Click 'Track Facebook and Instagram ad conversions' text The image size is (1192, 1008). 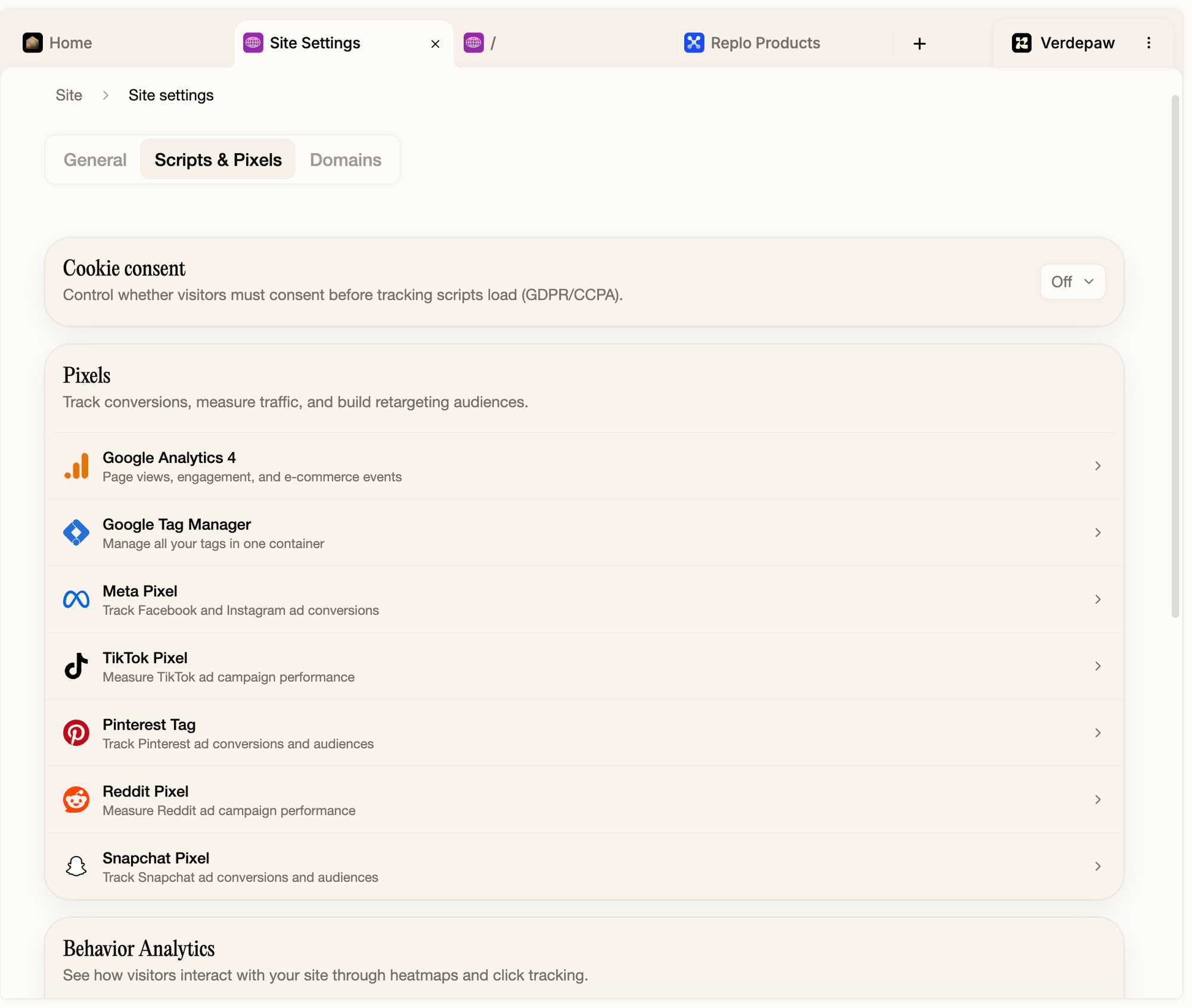(241, 610)
